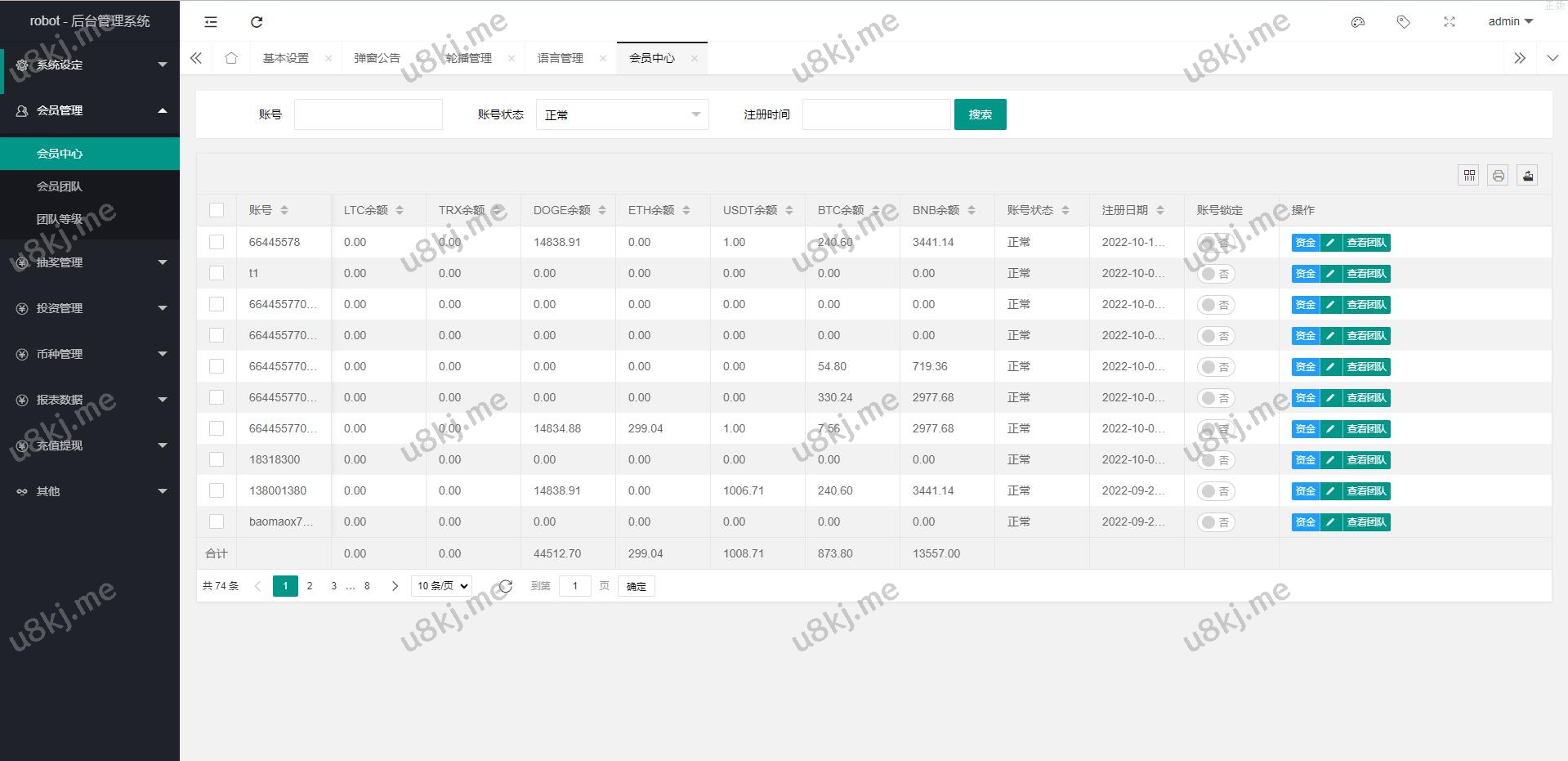Go to home tab icon
Image resolution: width=1568 pixels, height=761 pixels.
231,58
